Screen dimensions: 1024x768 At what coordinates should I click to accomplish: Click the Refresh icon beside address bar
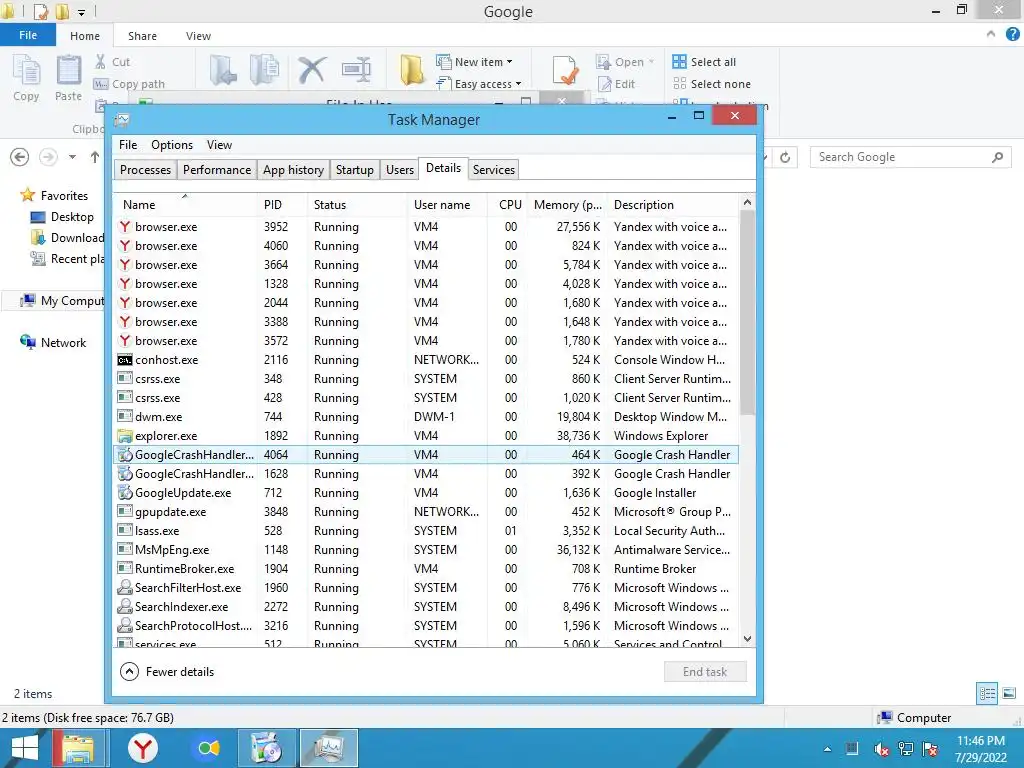(785, 157)
